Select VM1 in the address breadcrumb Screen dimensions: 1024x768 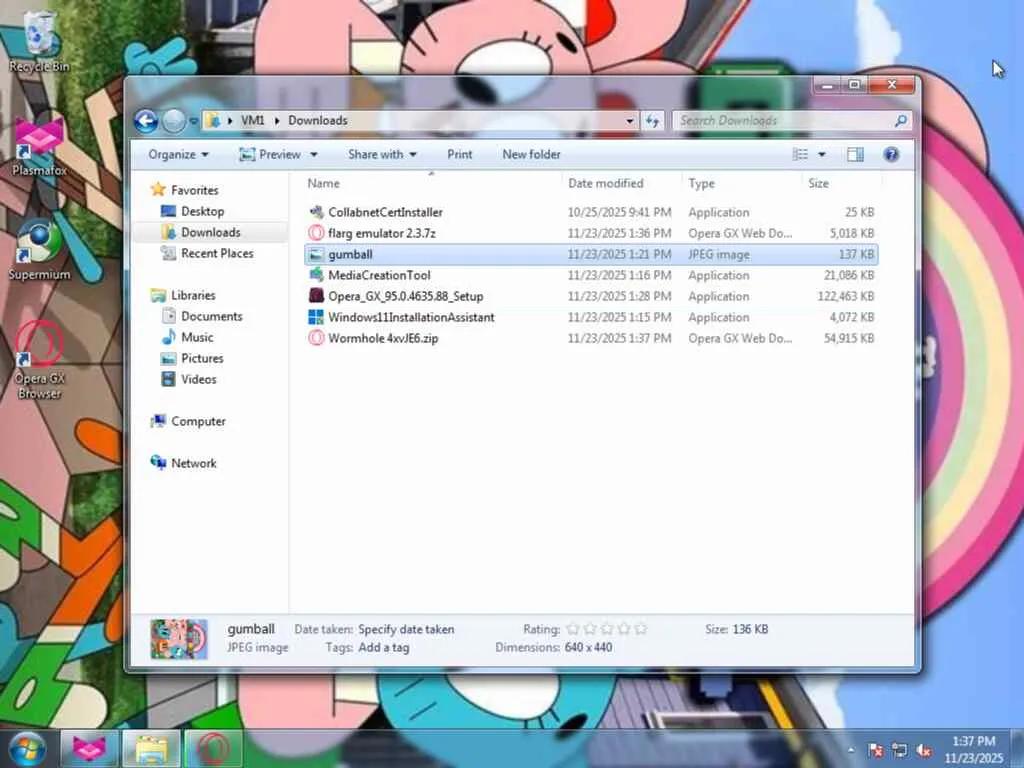(x=253, y=121)
